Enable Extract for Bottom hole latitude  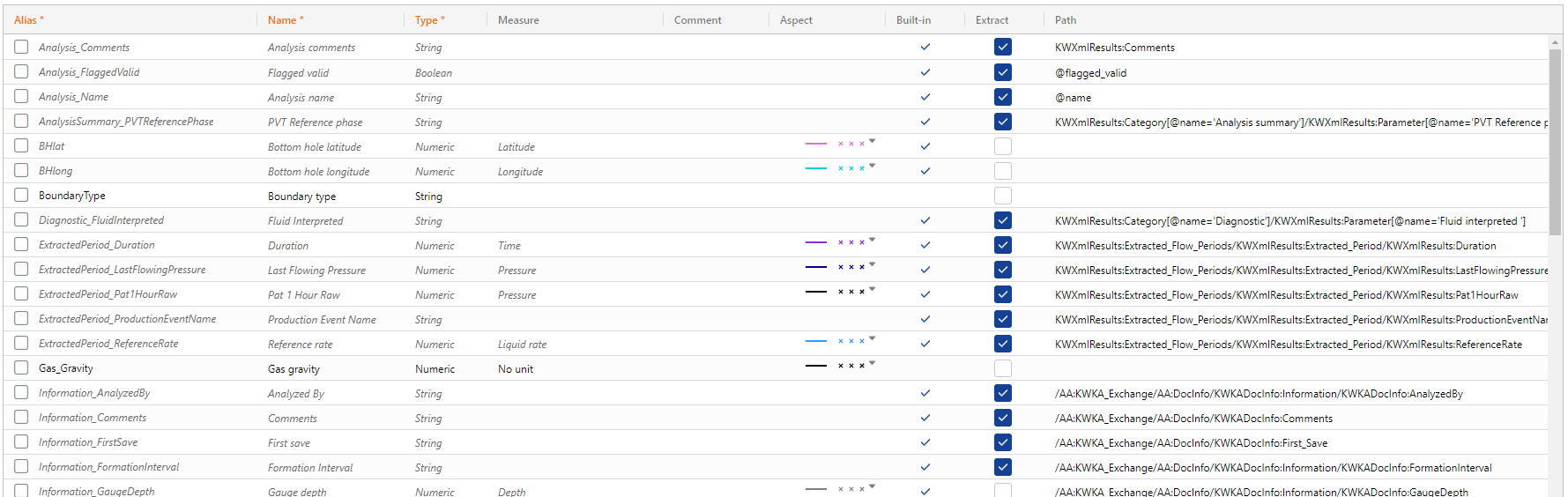1002,145
